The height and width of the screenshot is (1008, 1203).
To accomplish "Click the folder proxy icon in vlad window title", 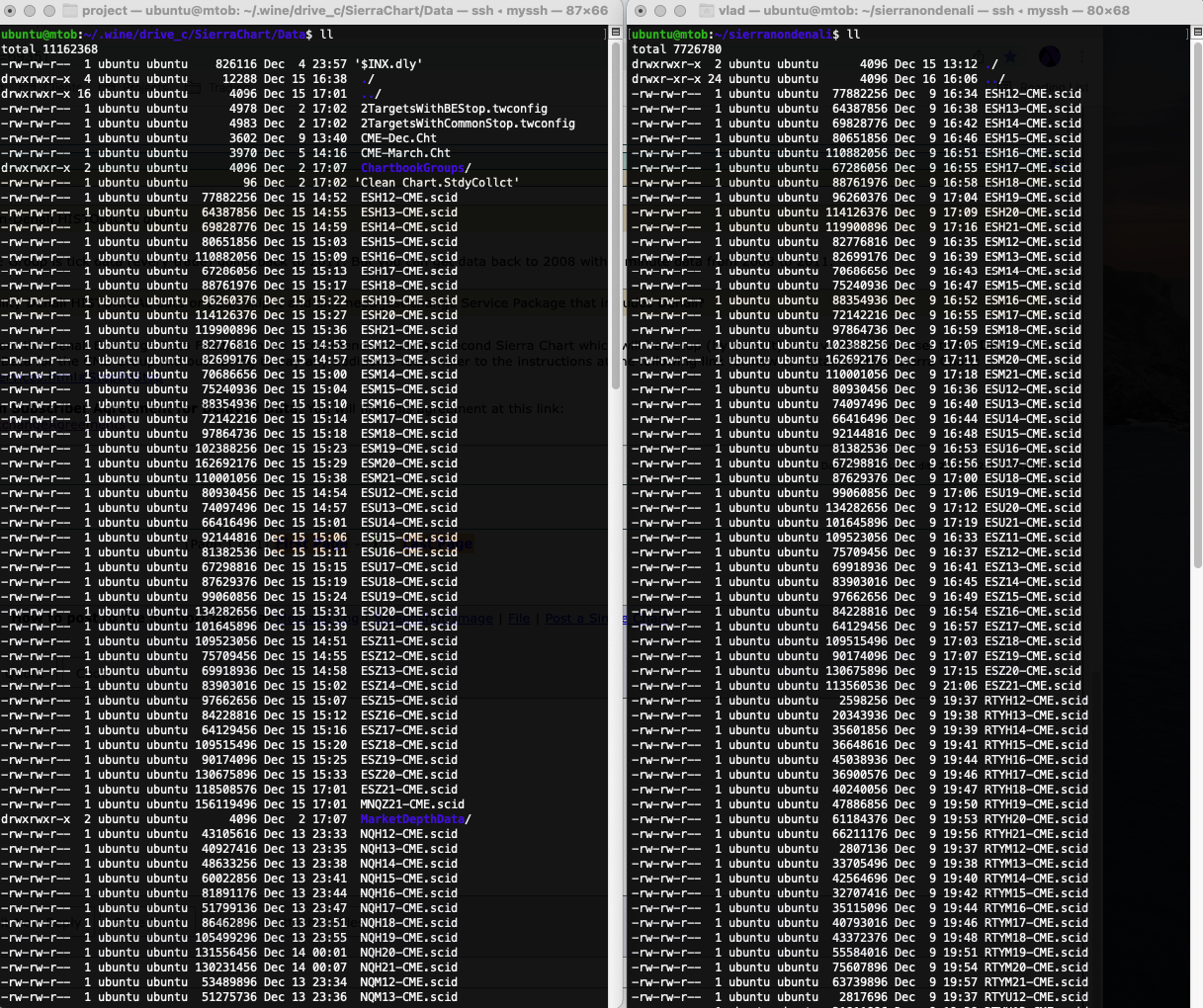I will (705, 11).
